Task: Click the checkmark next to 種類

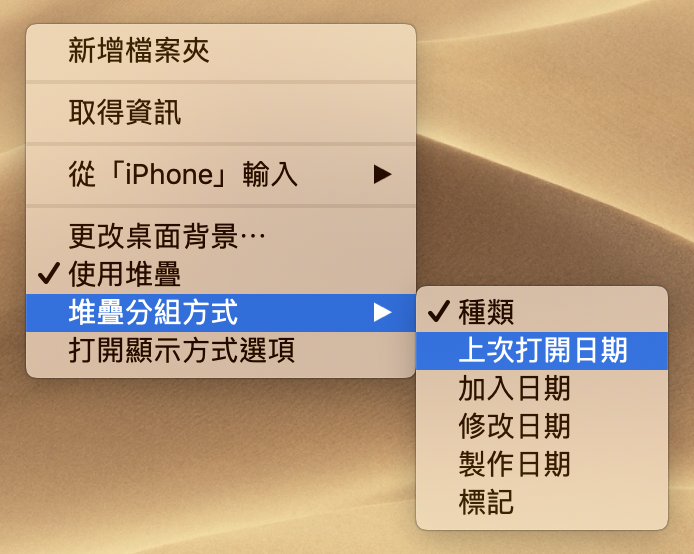Action: 439,312
